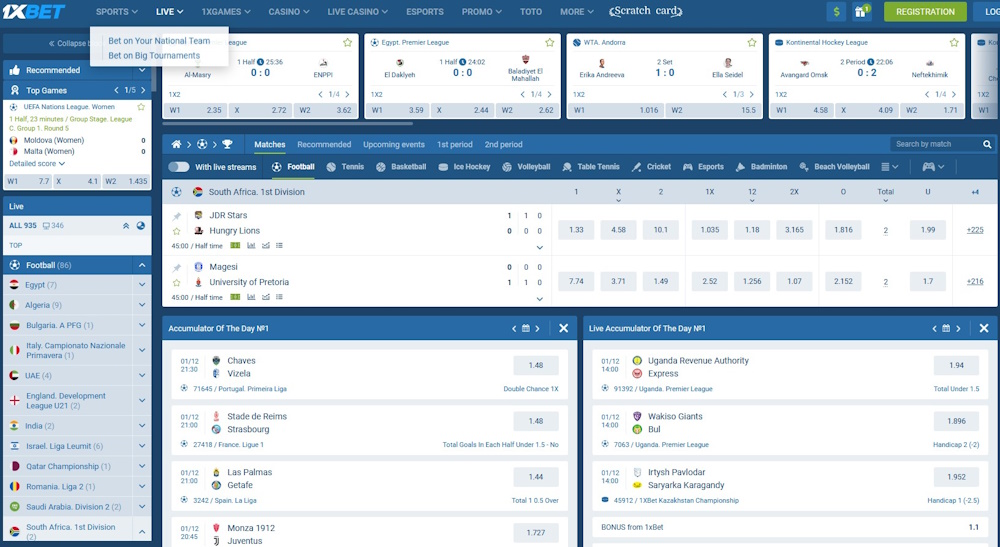The height and width of the screenshot is (547, 1000).
Task: Open calendar in Live Accumulator Of The Day
Action: 946,328
